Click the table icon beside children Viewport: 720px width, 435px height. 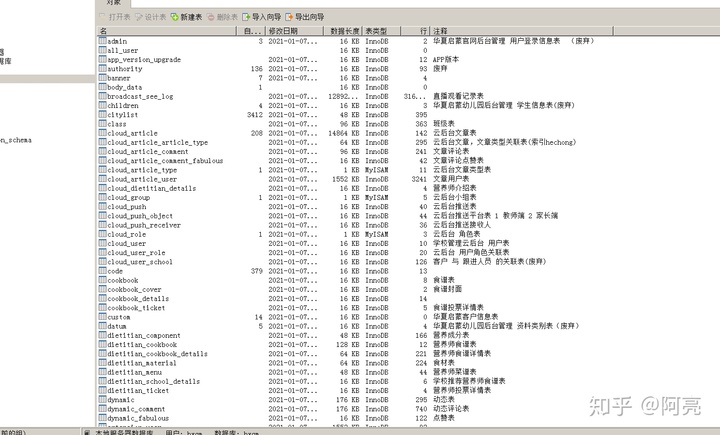pyautogui.click(x=102, y=105)
